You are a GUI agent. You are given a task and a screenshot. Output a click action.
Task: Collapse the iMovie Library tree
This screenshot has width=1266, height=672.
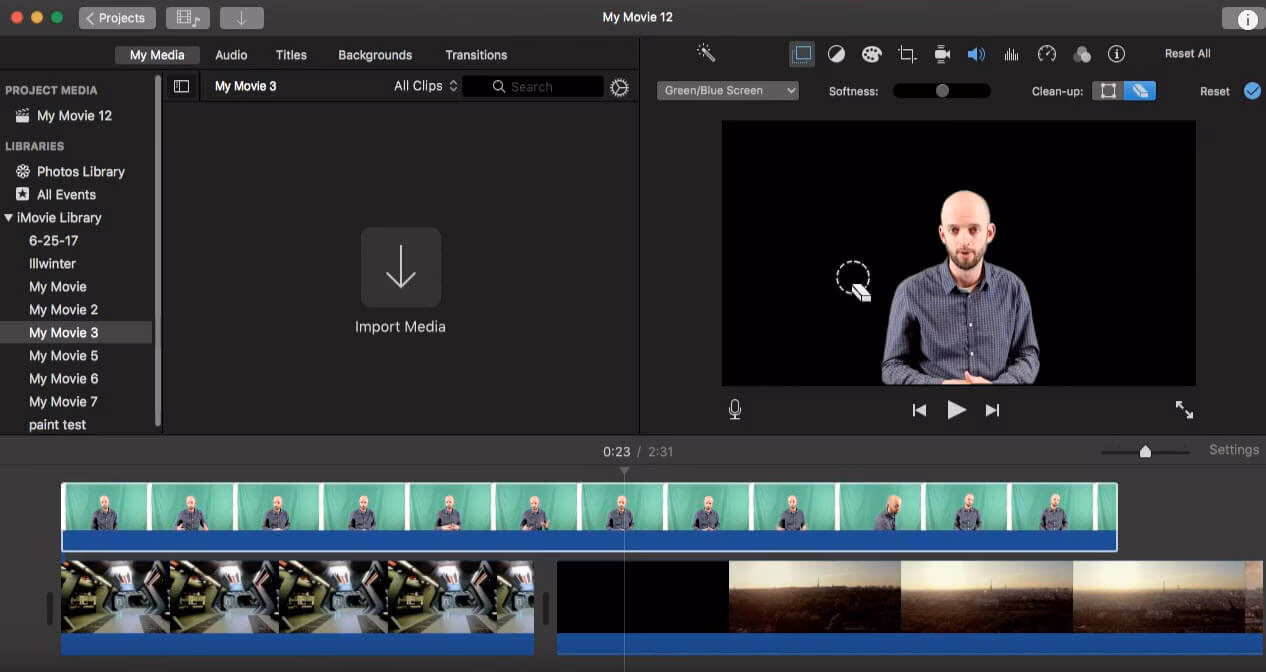9,218
